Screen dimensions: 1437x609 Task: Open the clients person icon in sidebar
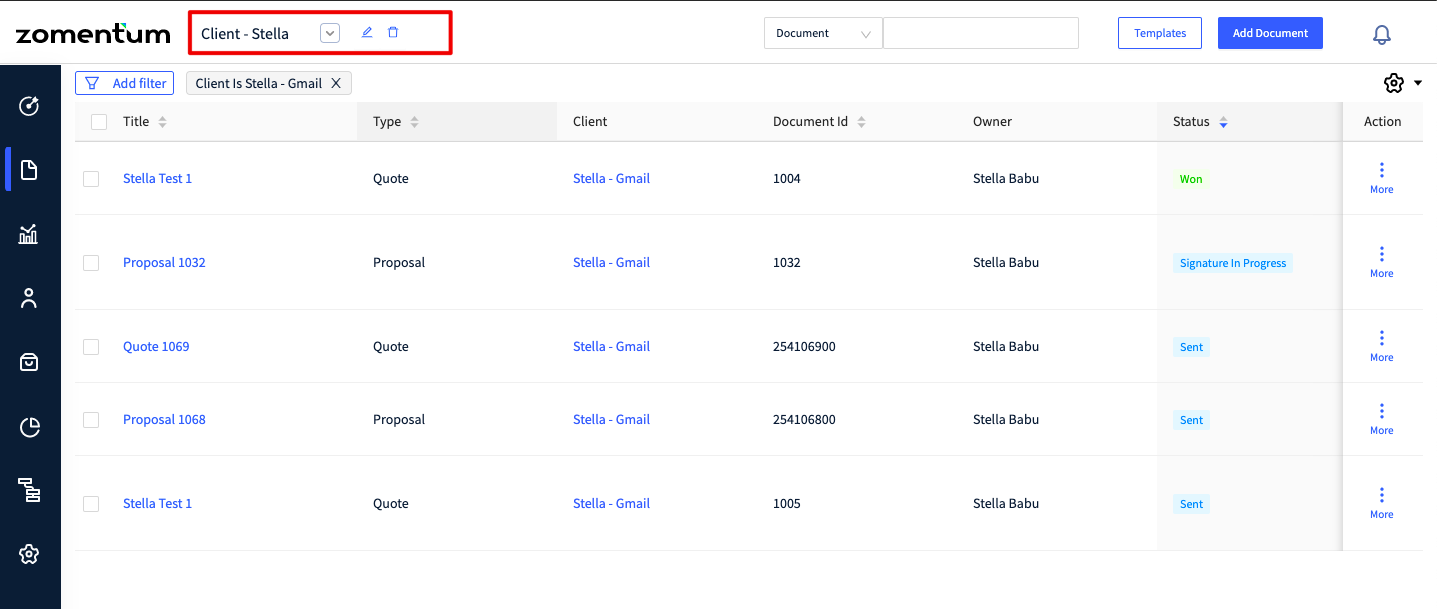click(29, 298)
